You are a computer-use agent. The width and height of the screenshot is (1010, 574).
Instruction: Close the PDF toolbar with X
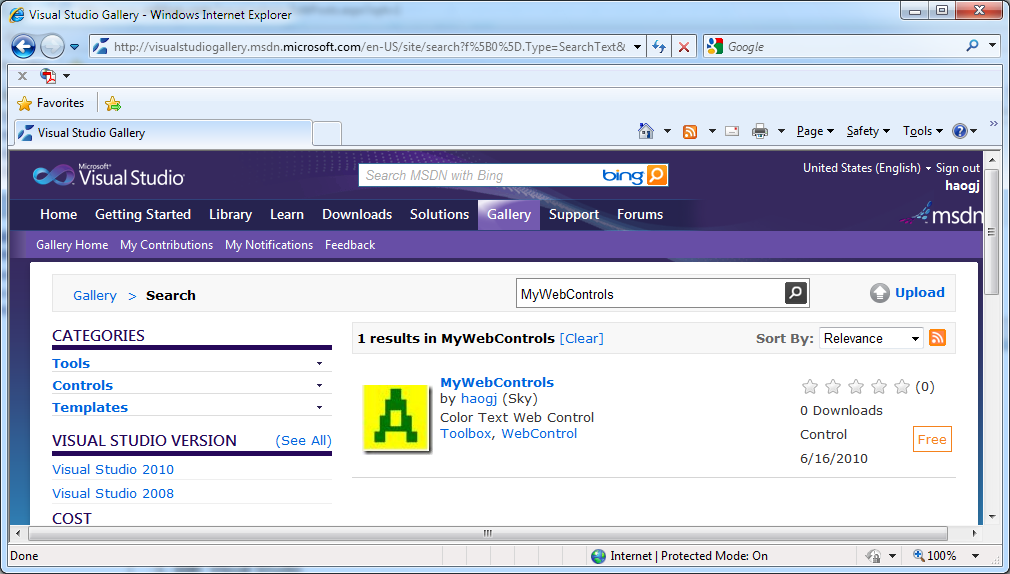coord(23,76)
